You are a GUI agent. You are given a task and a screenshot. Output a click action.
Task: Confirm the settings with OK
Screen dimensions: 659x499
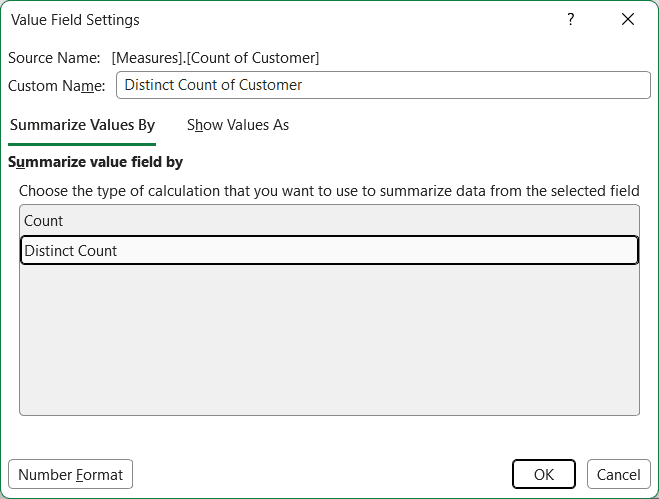coord(544,474)
